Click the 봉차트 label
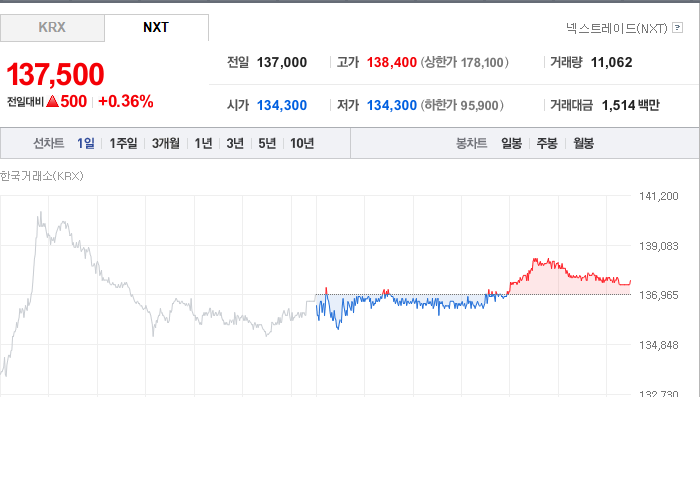 coord(471,143)
